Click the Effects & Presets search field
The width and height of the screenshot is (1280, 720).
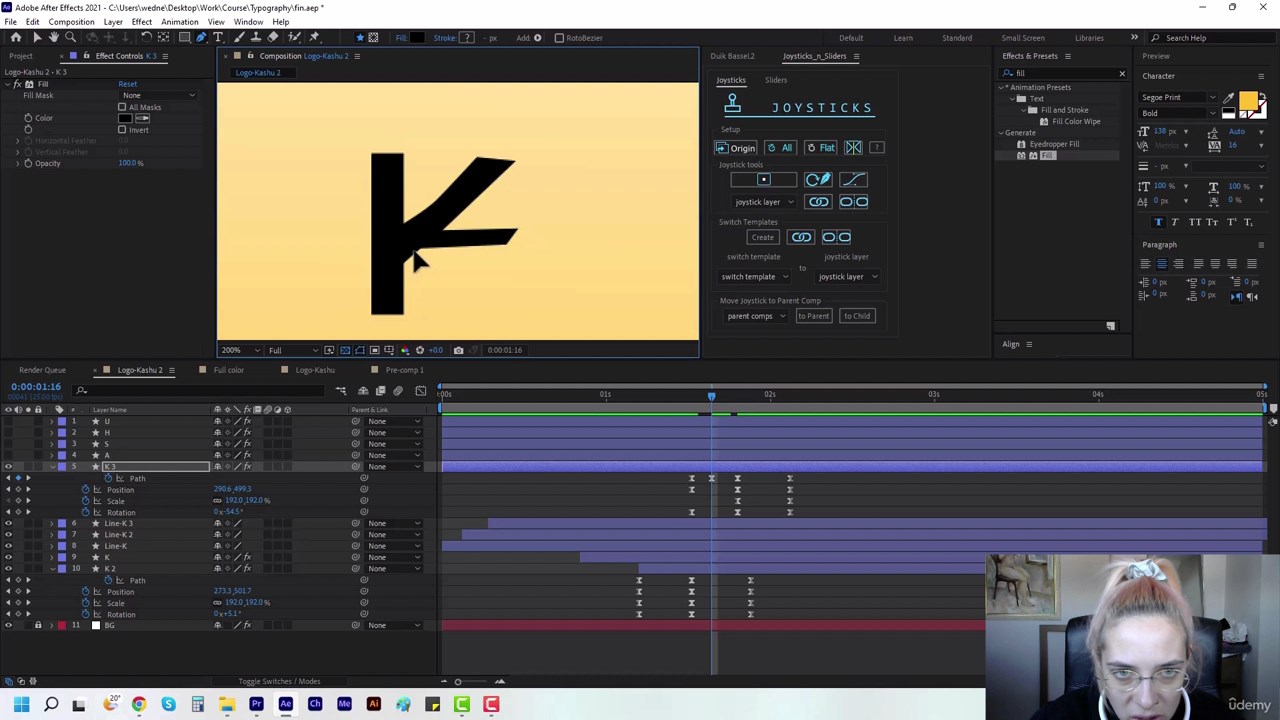[1063, 73]
